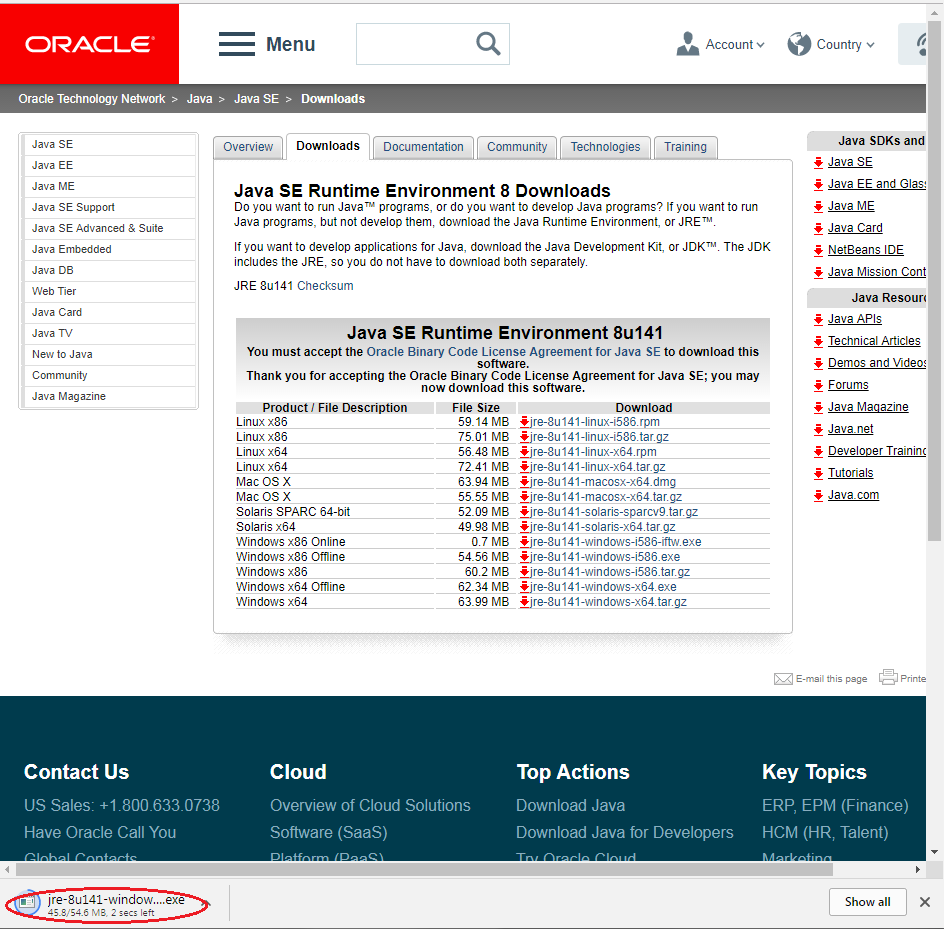Open the jre-8u141-windows download item

click(x=115, y=900)
